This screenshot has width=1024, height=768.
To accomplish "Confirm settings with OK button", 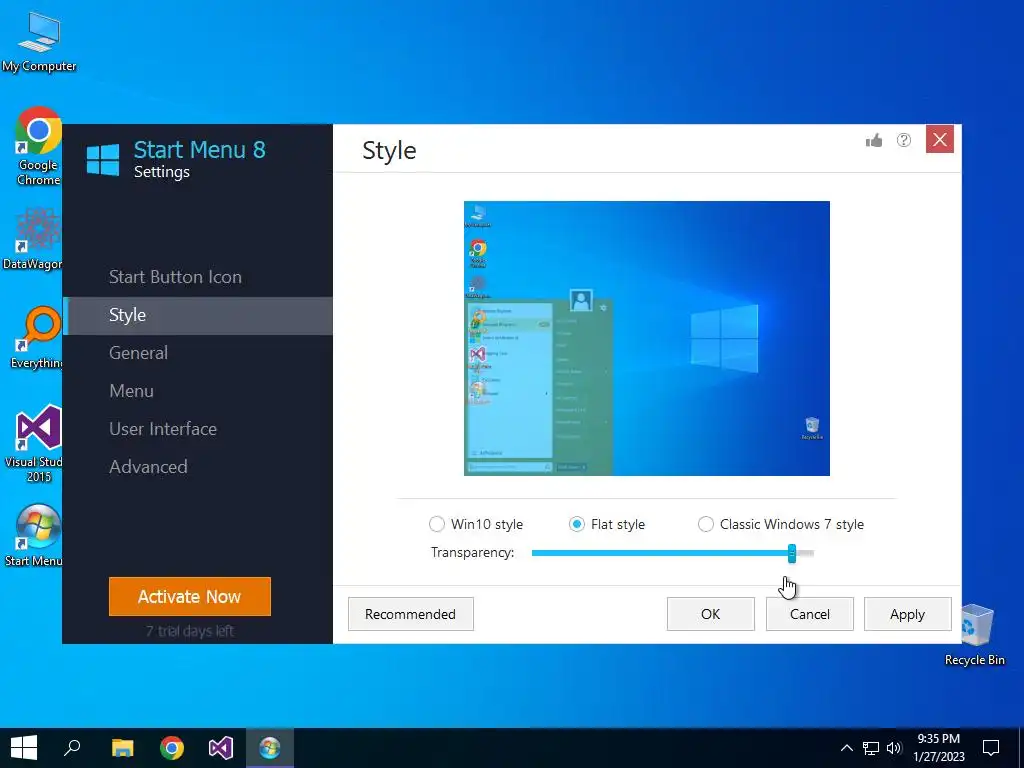I will (711, 615).
